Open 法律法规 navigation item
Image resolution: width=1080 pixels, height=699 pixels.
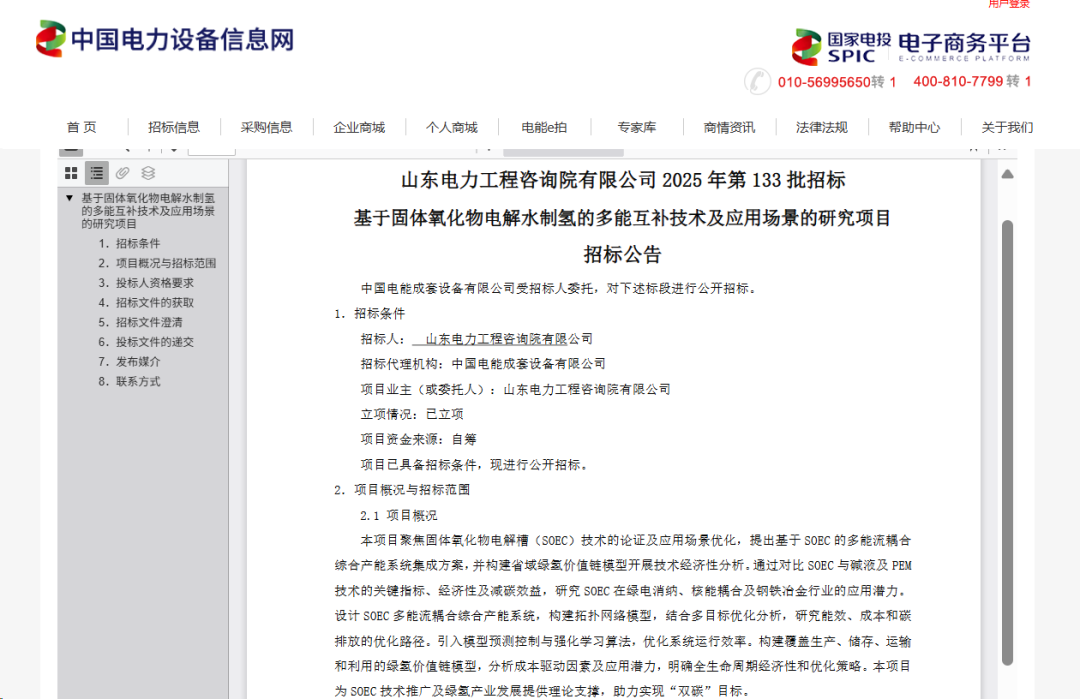tap(821, 127)
